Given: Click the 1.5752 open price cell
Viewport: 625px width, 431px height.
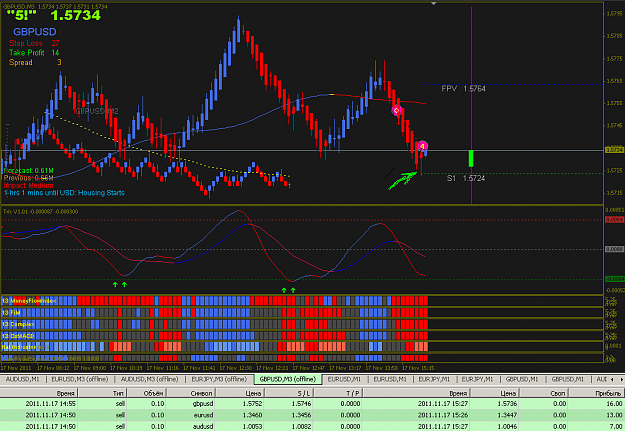Looking at the screenshot, I should pos(253,403).
